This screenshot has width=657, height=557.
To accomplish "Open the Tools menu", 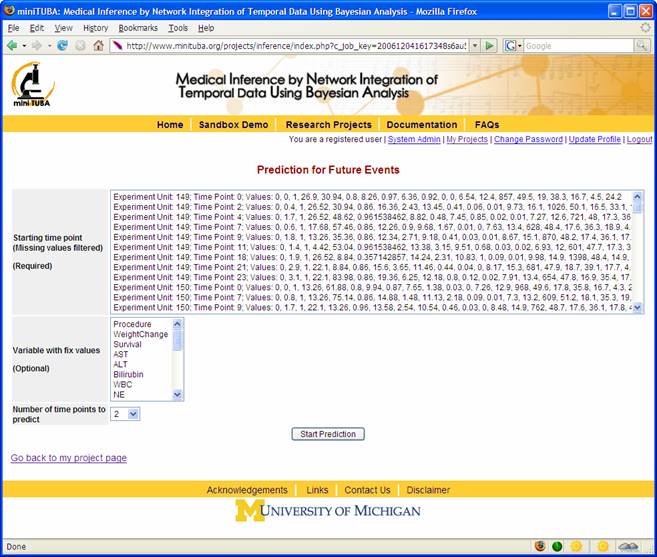I will pyautogui.click(x=178, y=28).
